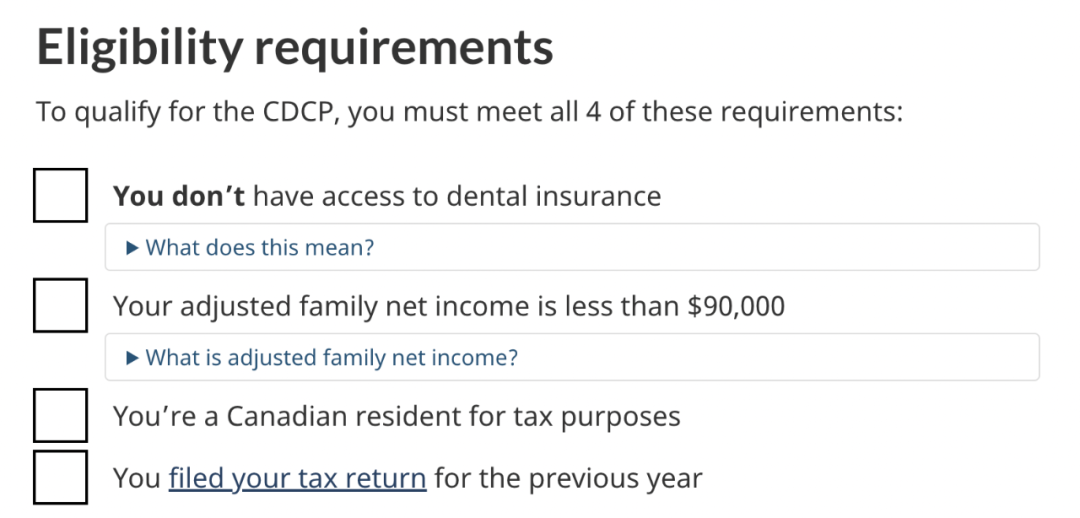
Task: Tick the adjusted family net income checkbox
Action: (60, 305)
